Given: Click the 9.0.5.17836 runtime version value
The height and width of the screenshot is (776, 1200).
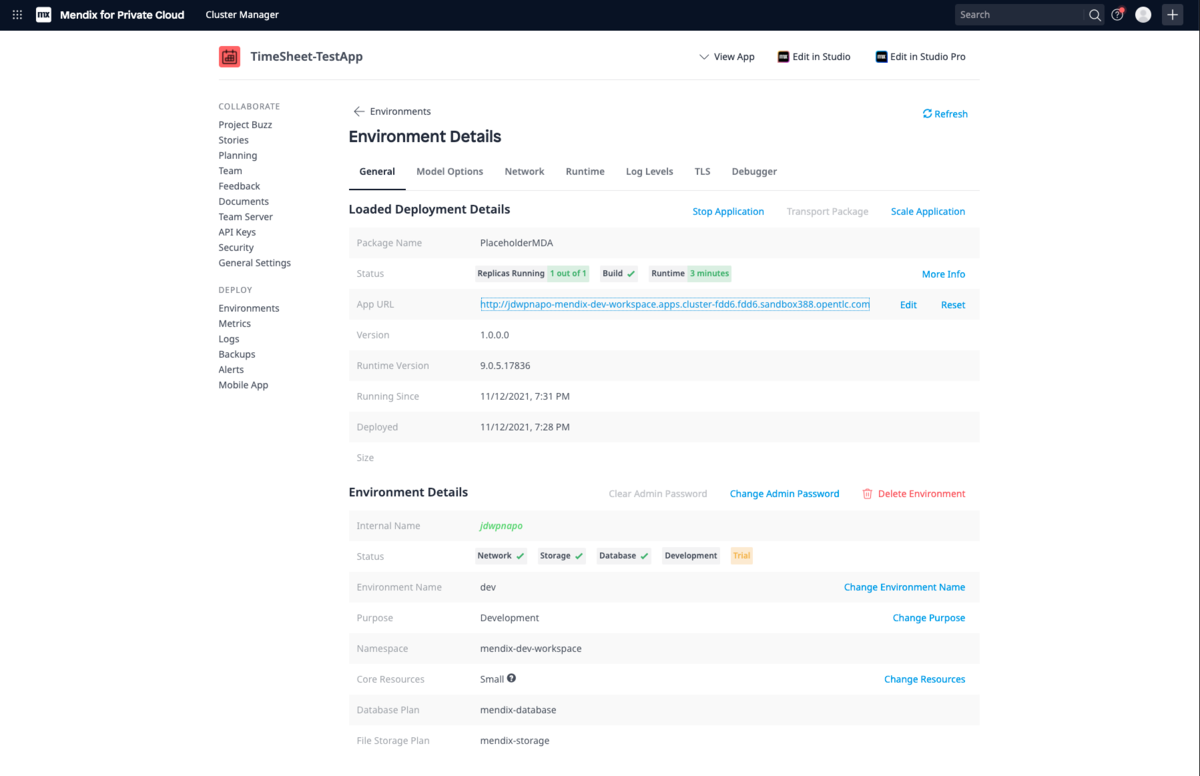Looking at the screenshot, I should (x=505, y=366).
